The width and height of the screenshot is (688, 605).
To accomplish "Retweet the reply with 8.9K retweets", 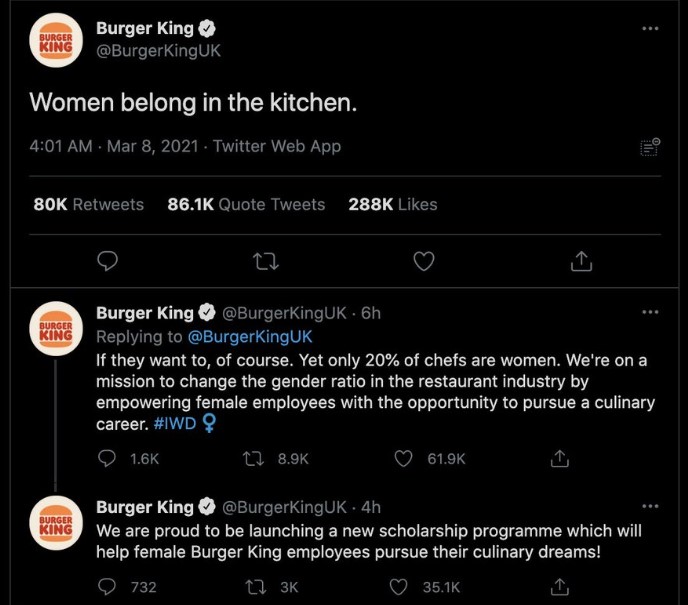I will tap(255, 458).
